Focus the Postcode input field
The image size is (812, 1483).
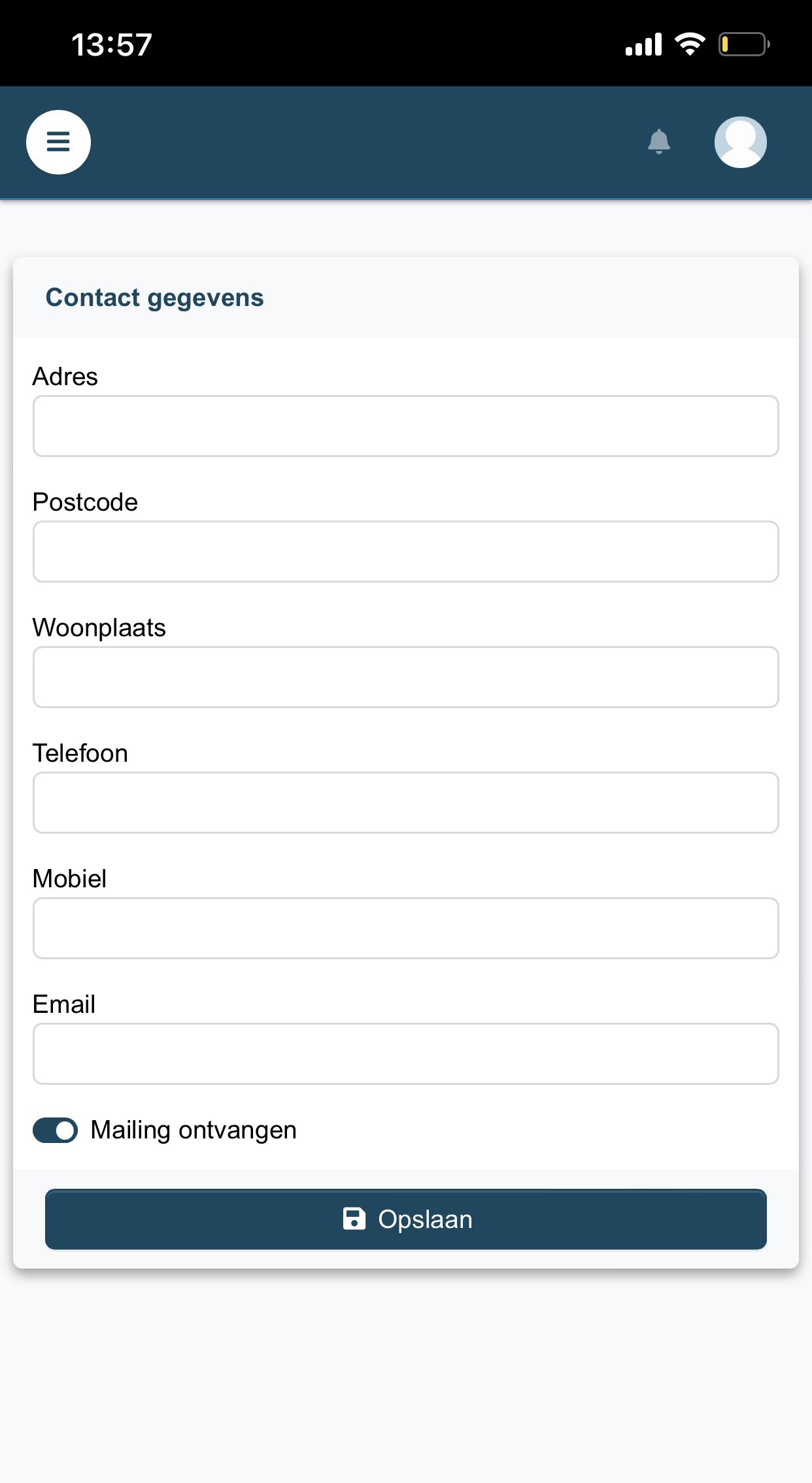click(406, 551)
